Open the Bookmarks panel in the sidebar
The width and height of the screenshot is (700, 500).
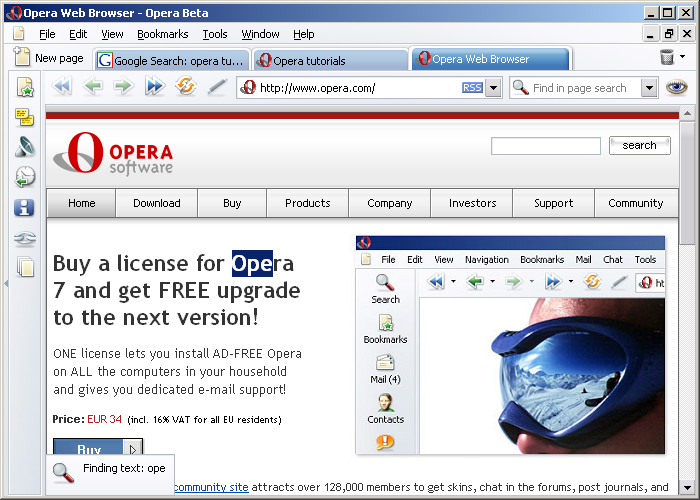coord(25,88)
